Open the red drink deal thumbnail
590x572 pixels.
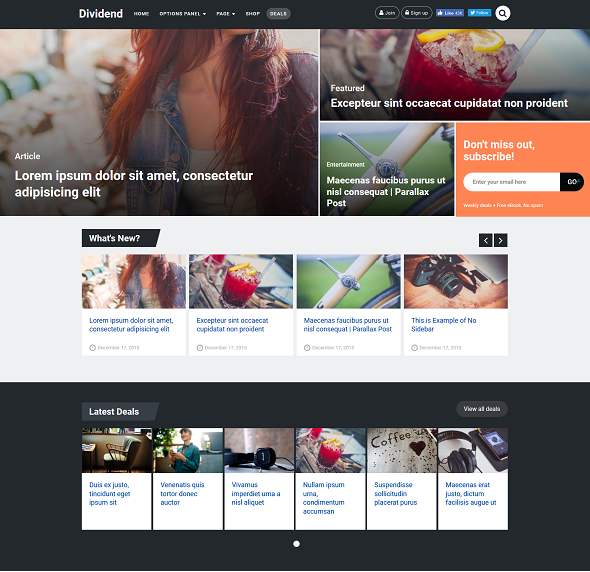[330, 450]
